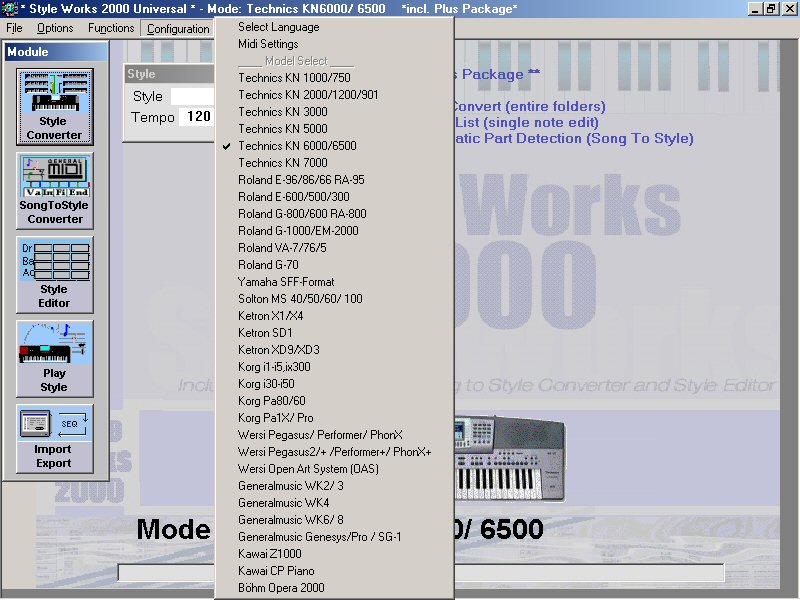Select model Ketron X1/X4

(x=334, y=316)
